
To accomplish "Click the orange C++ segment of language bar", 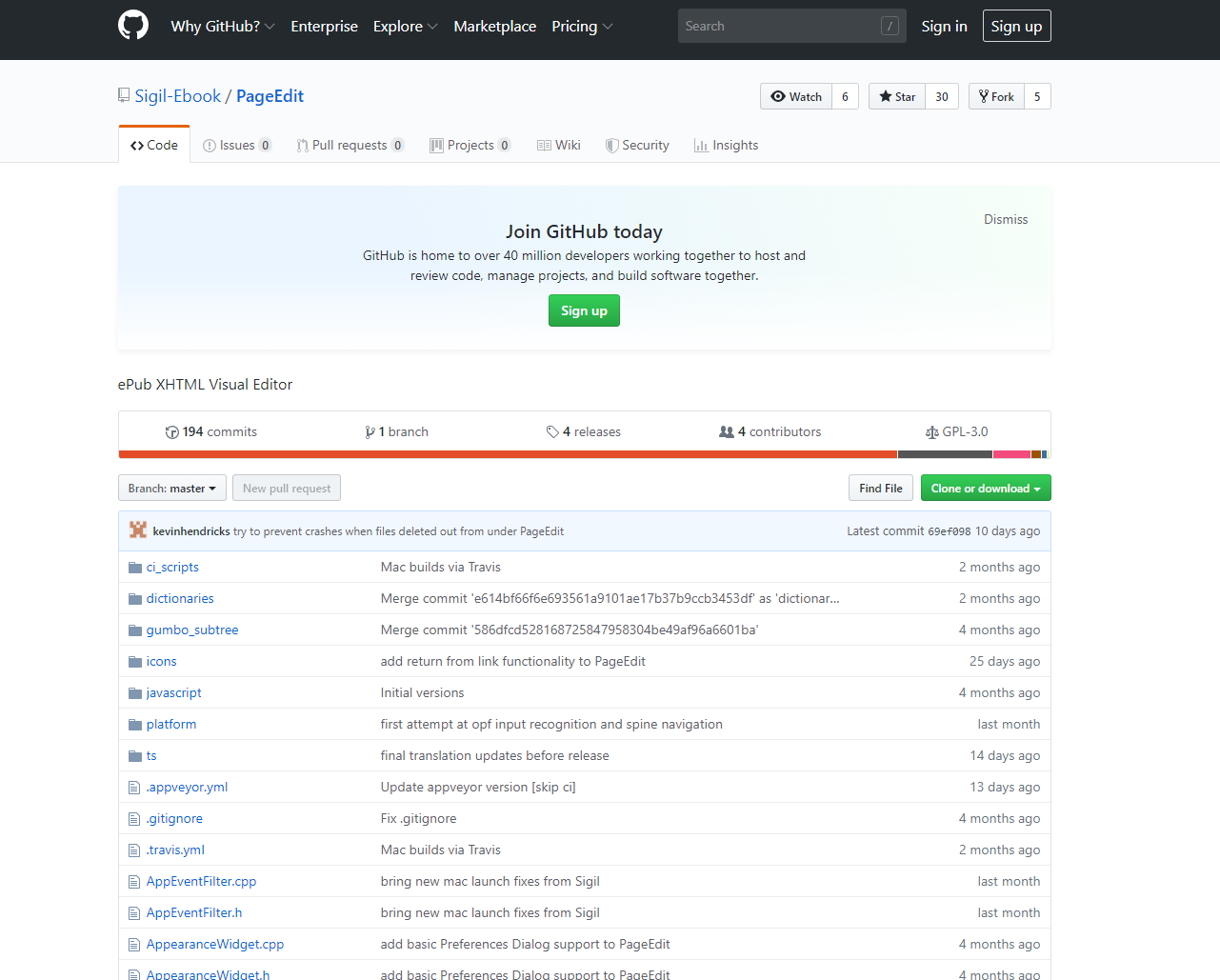I will [x=508, y=454].
